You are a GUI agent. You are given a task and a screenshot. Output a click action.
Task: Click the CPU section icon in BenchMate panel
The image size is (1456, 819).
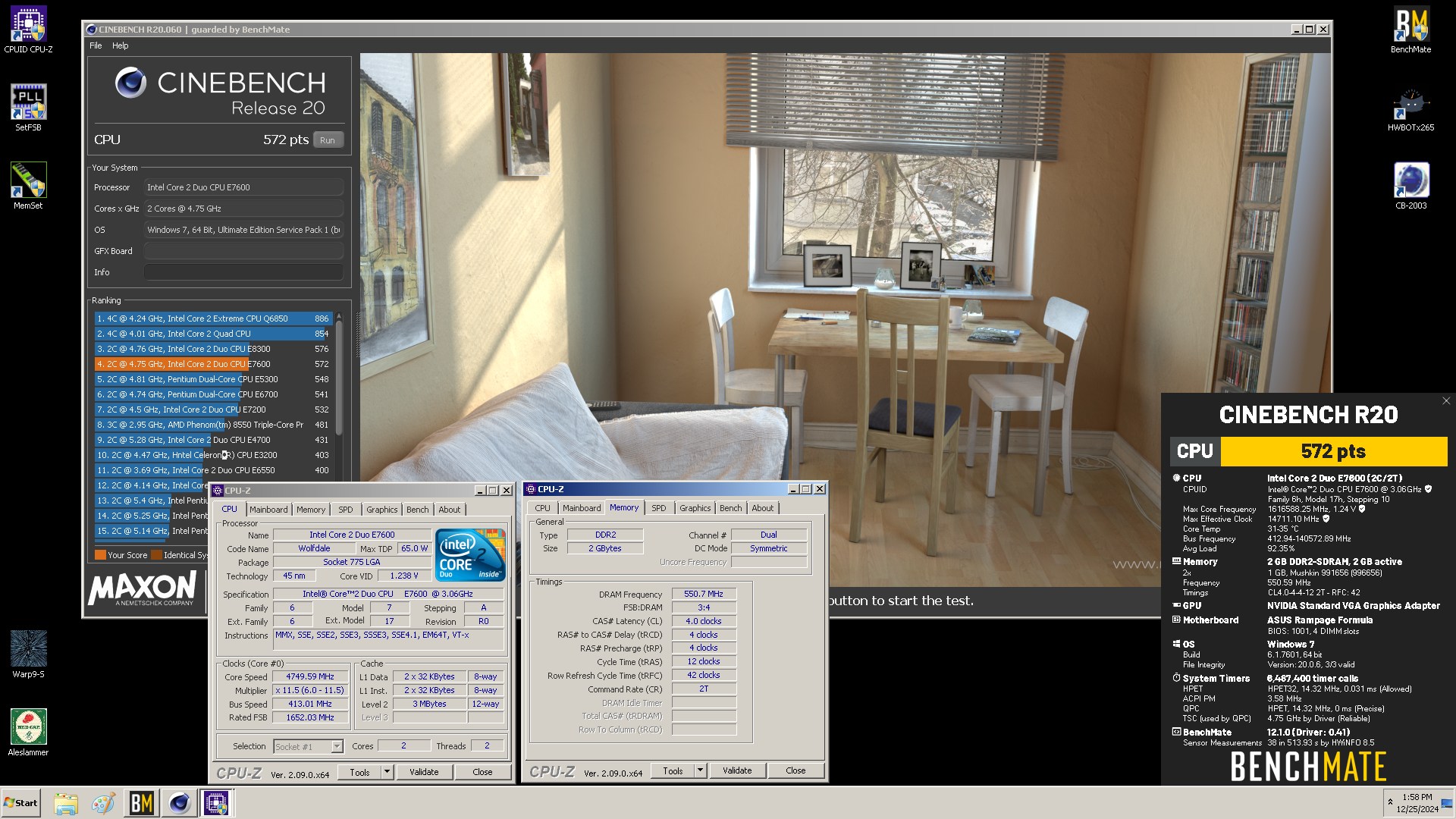point(1176,479)
